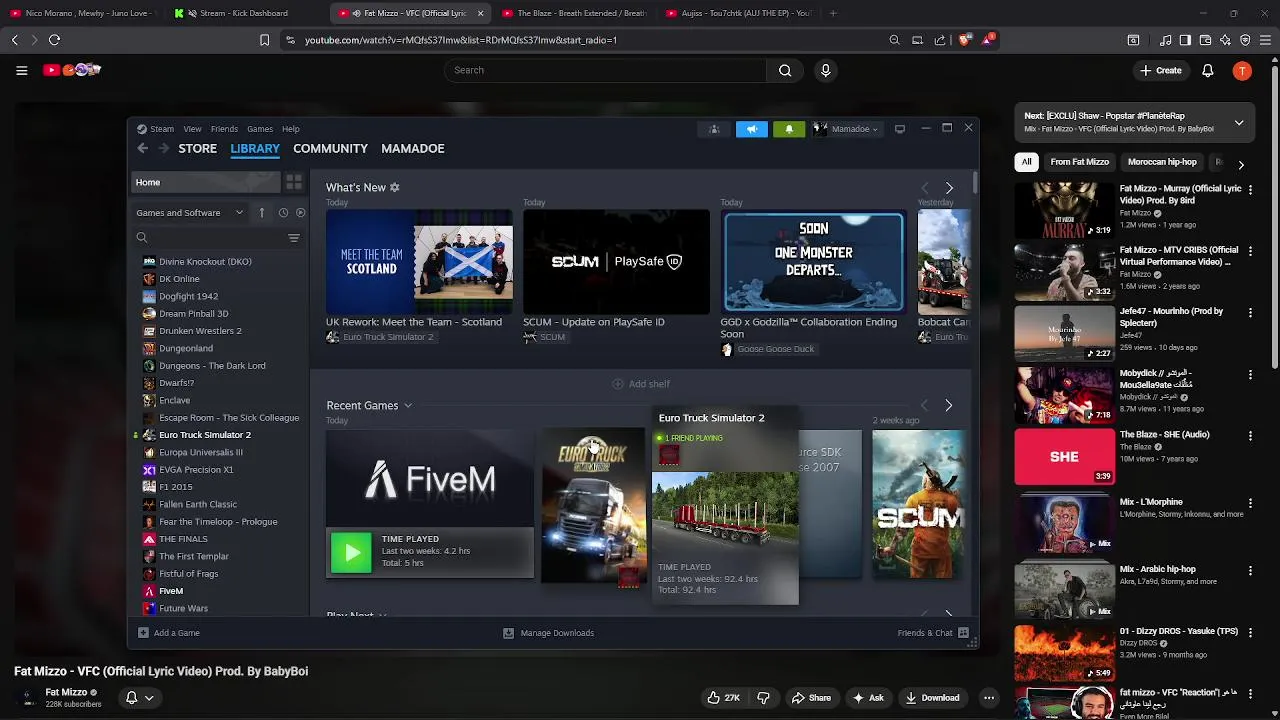This screenshot has height=720, width=1280.
Task: Open YouTube account avatar menu
Action: 1242,70
